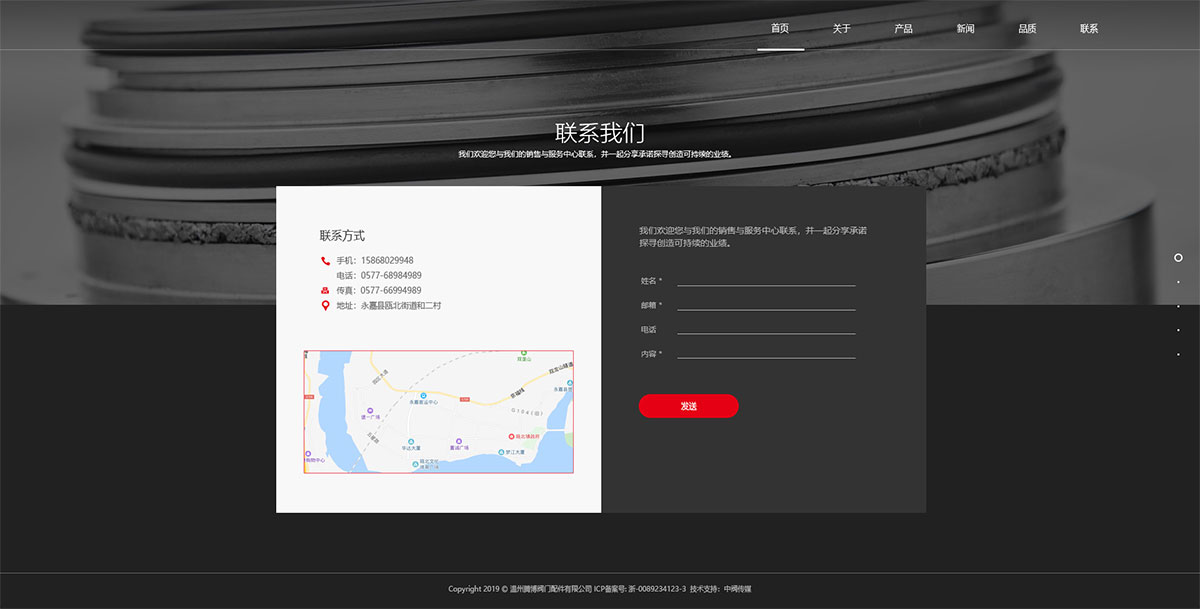
Task: Click the 内容 message field
Action: point(766,352)
